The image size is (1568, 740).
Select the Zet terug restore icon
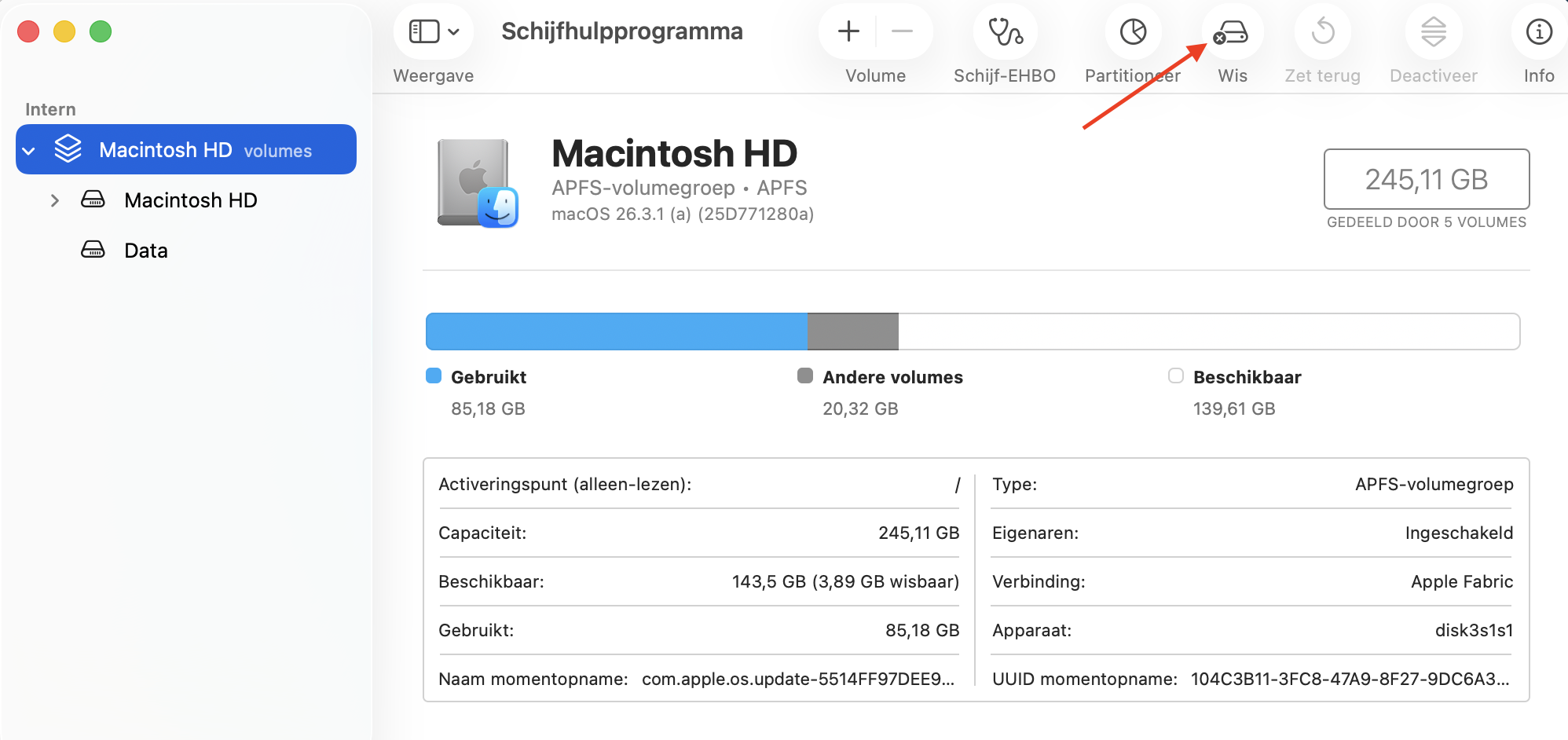click(1322, 32)
